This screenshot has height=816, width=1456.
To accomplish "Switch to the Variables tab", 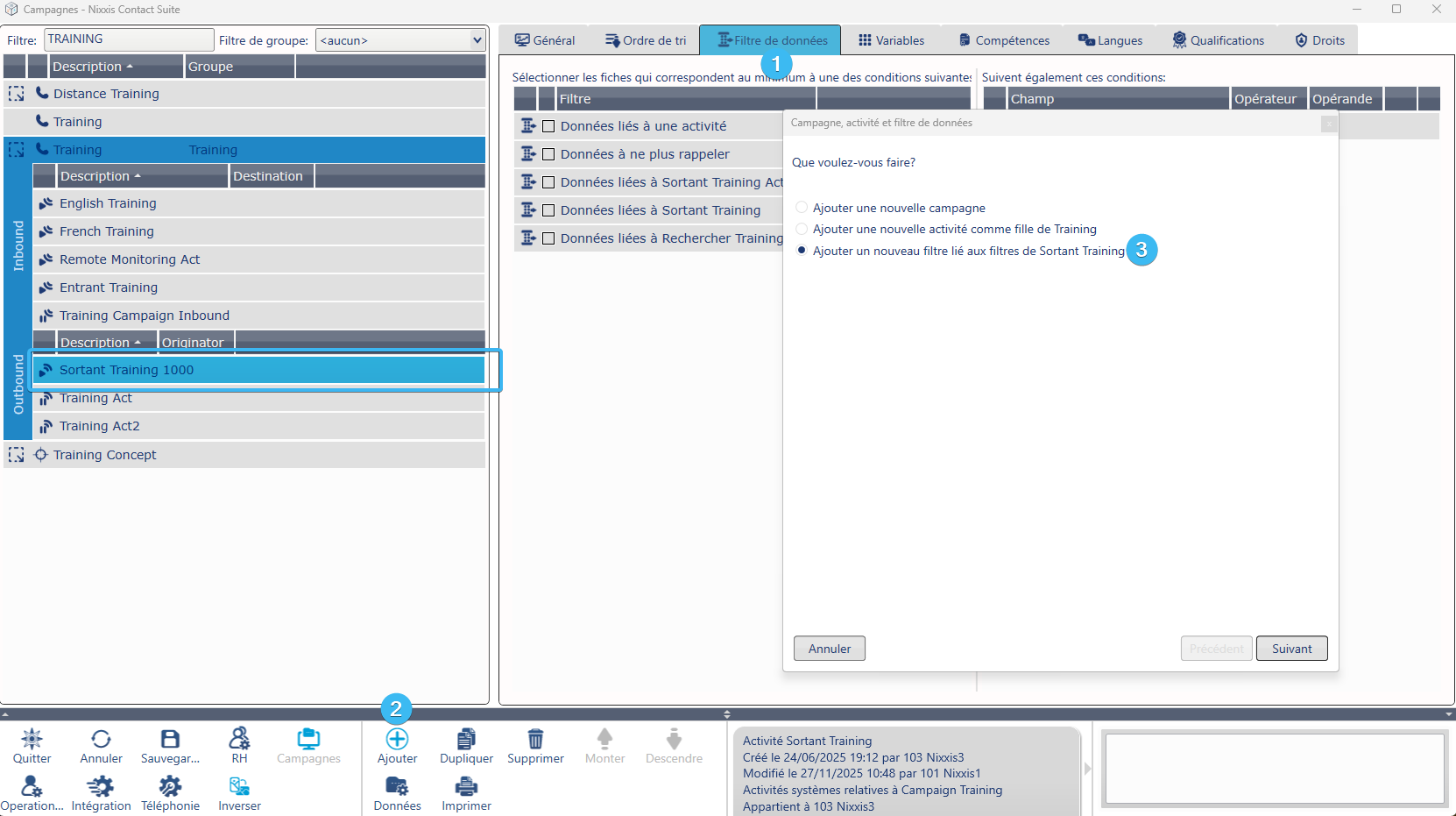I will coord(891,40).
